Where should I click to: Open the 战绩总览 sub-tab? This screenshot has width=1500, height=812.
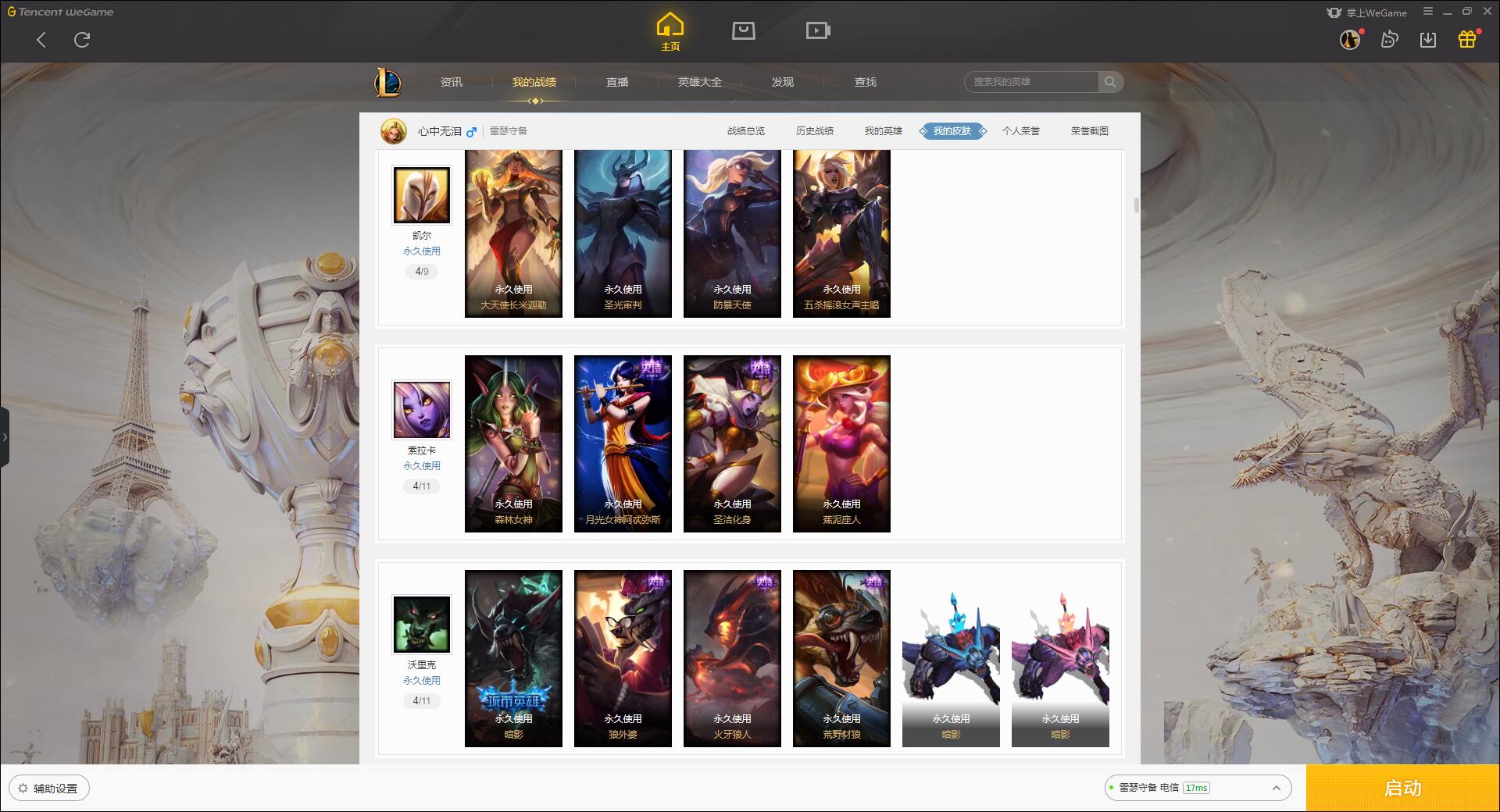(746, 131)
